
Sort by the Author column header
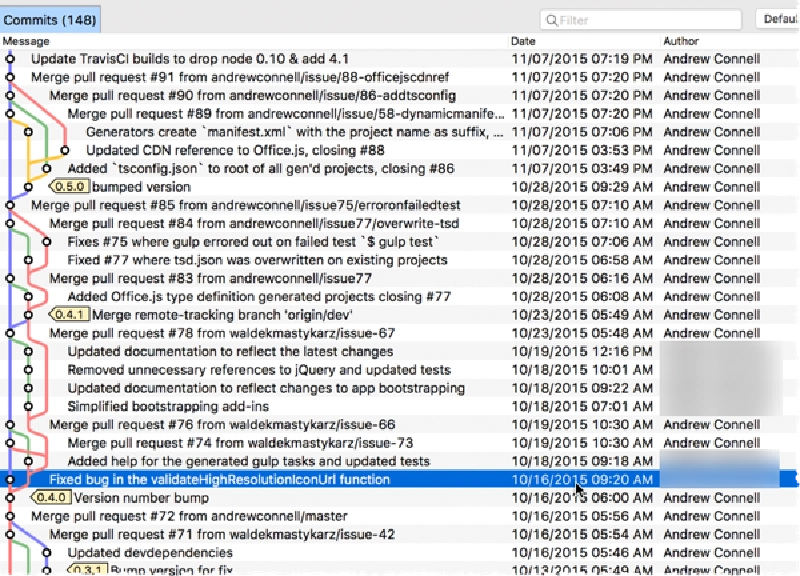click(x=681, y=41)
